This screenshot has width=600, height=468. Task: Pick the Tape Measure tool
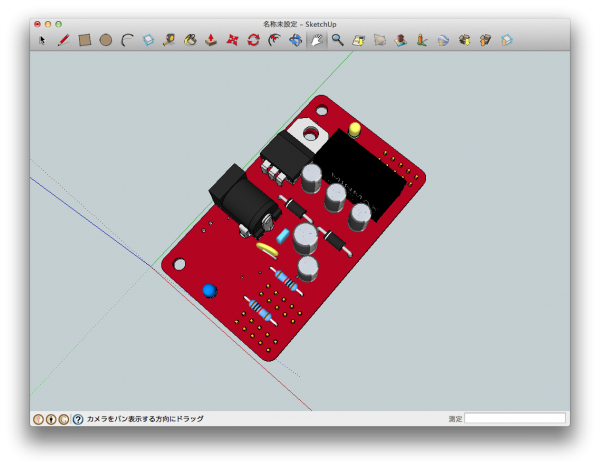169,41
